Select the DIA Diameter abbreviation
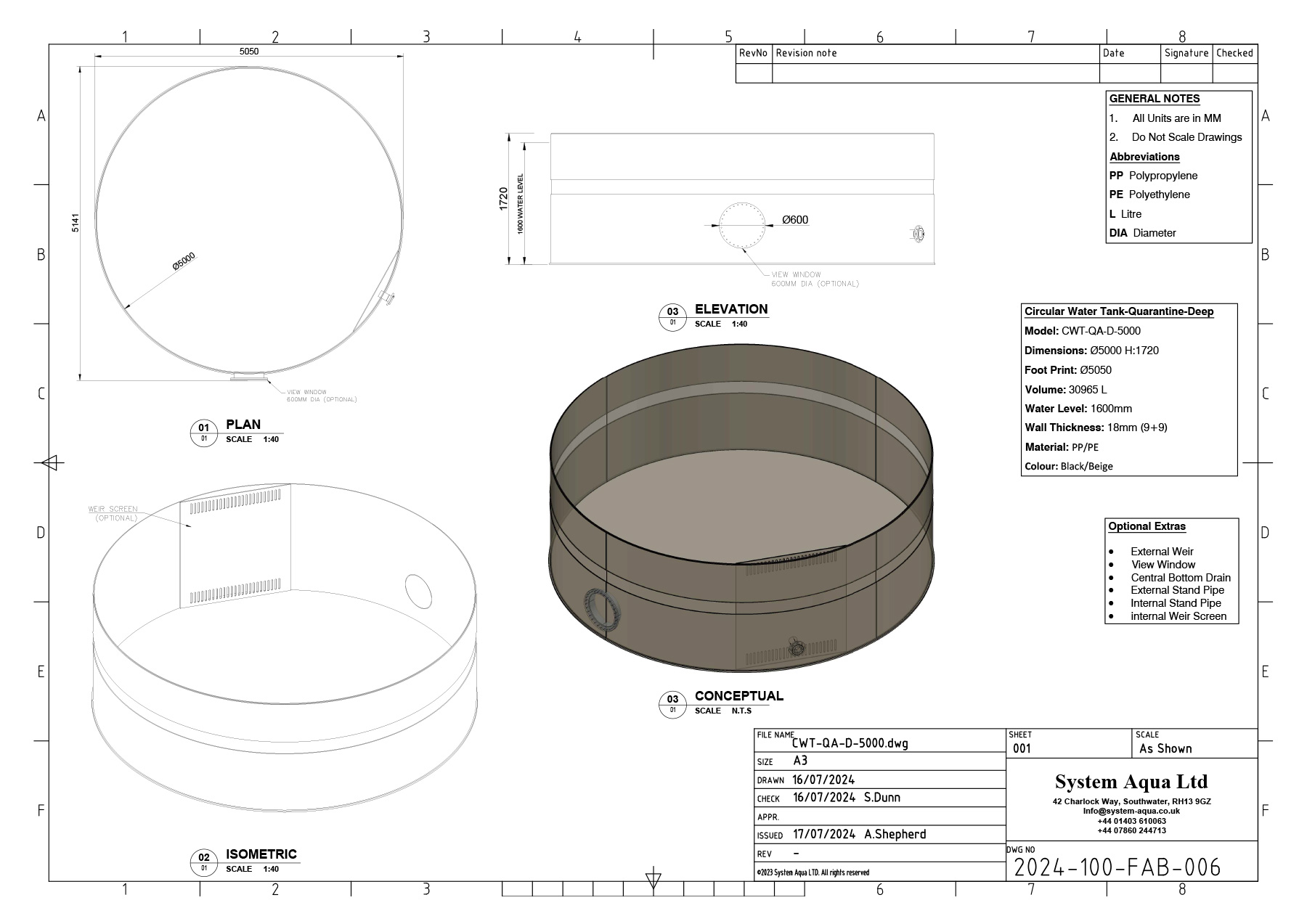Screen dimensions: 1307x924 (1142, 233)
